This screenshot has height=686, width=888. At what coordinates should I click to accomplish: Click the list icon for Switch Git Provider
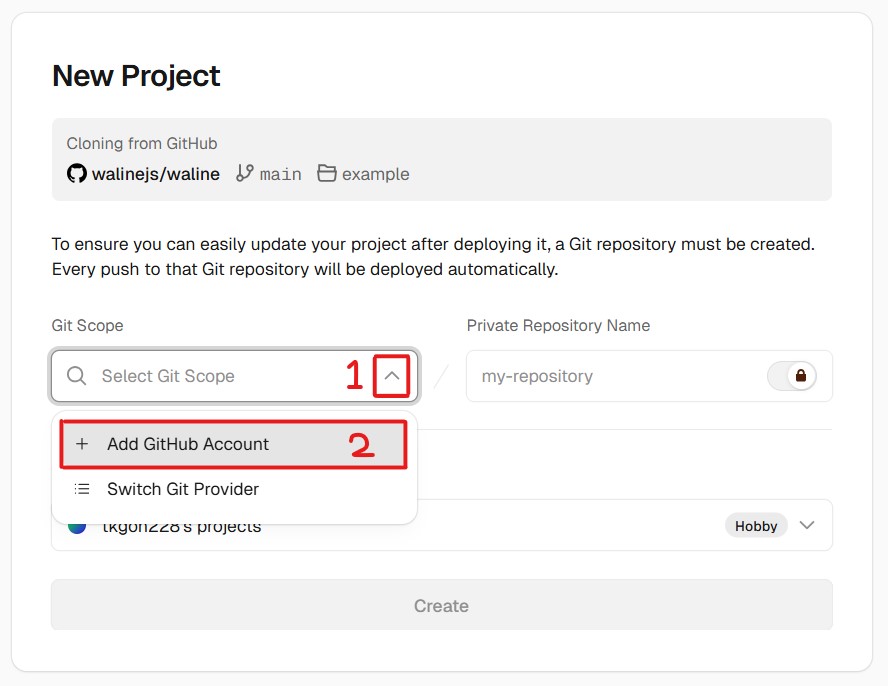coord(82,489)
